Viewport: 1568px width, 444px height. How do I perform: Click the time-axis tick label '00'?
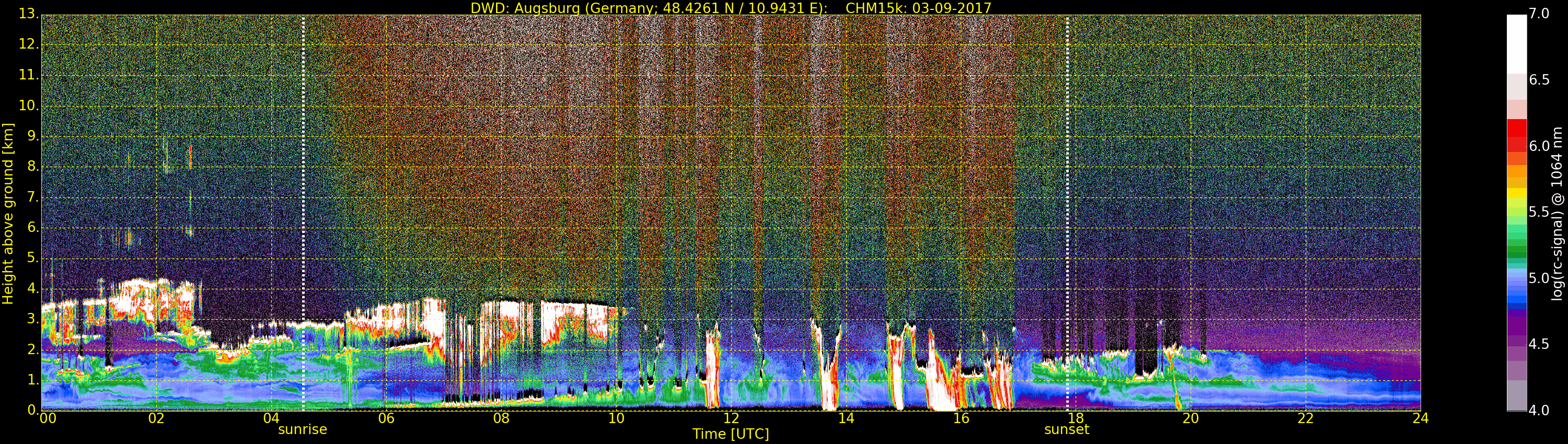point(48,418)
